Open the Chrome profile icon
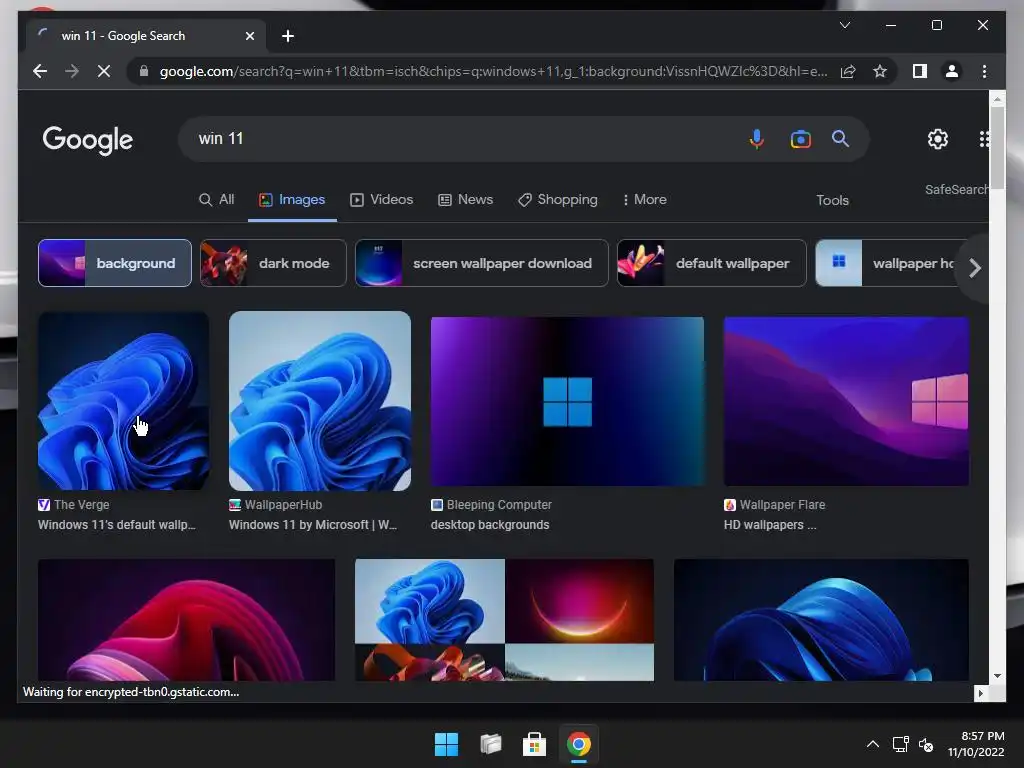 tap(952, 71)
